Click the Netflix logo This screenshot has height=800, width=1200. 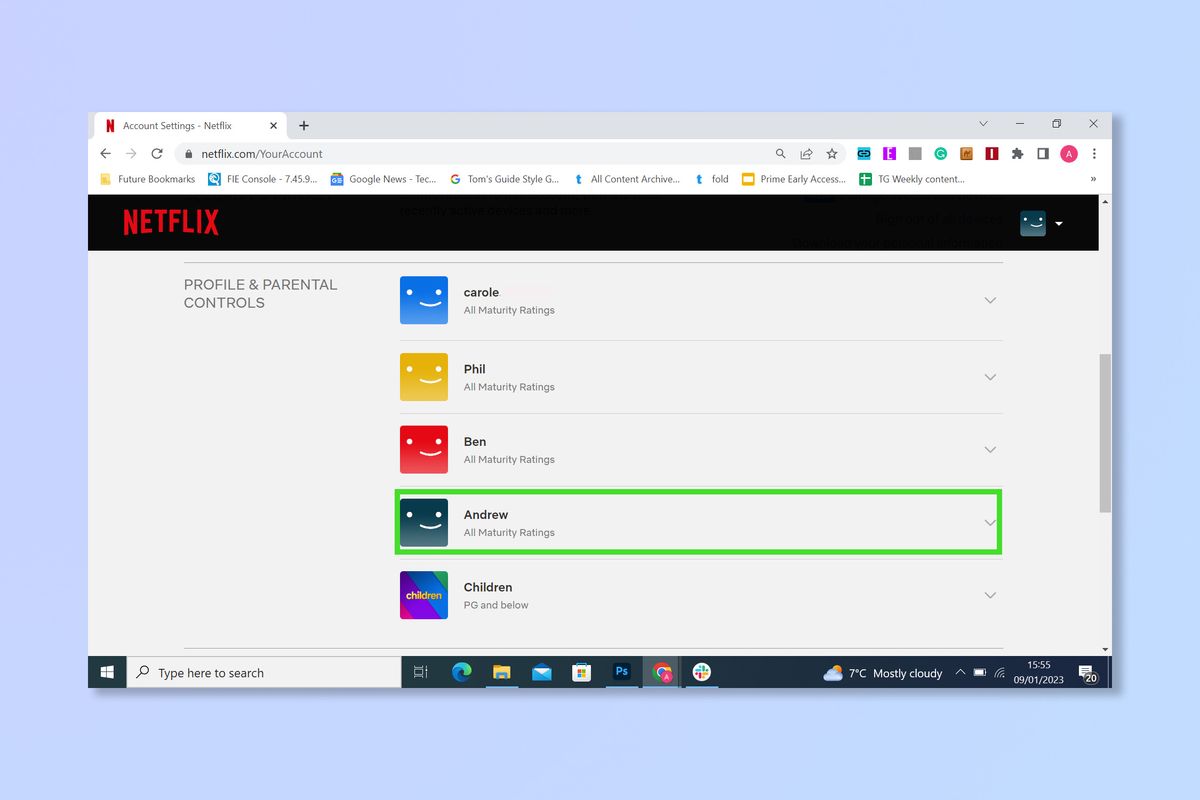[170, 221]
